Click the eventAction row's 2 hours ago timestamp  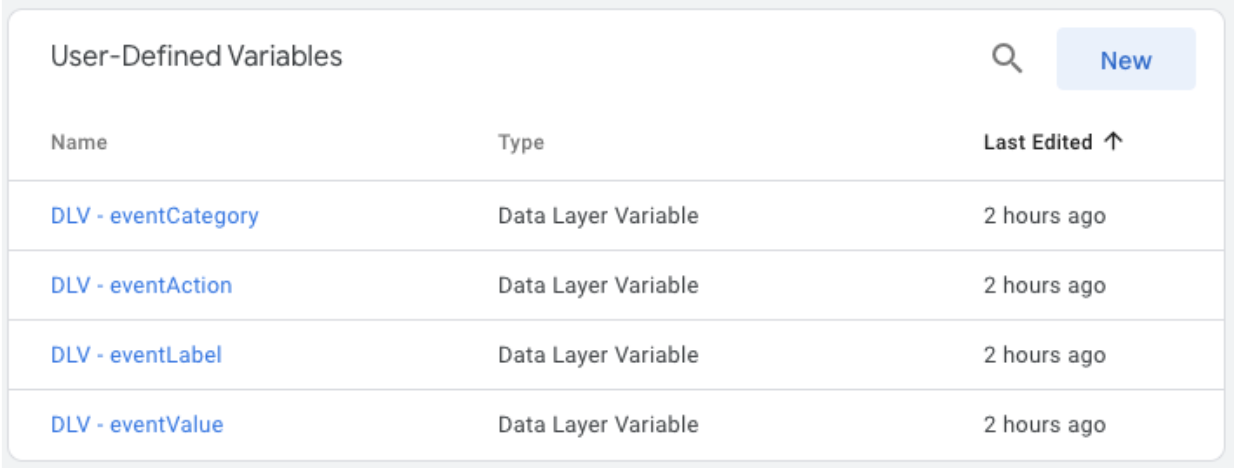pyautogui.click(x=1044, y=285)
